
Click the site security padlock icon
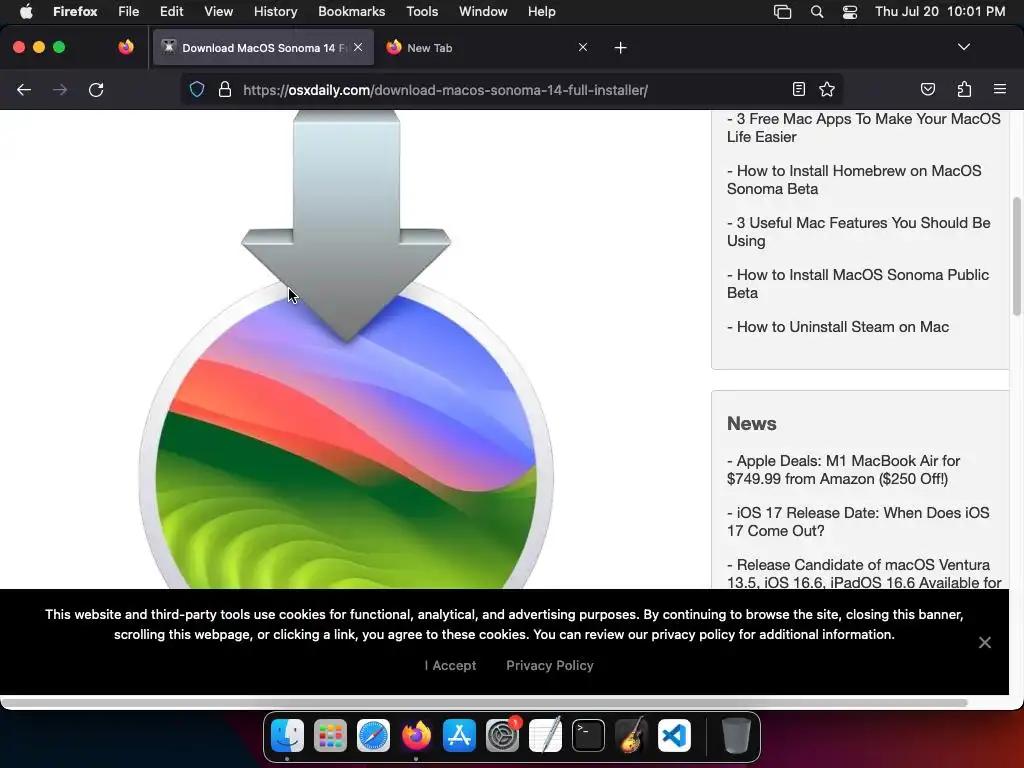(x=225, y=89)
